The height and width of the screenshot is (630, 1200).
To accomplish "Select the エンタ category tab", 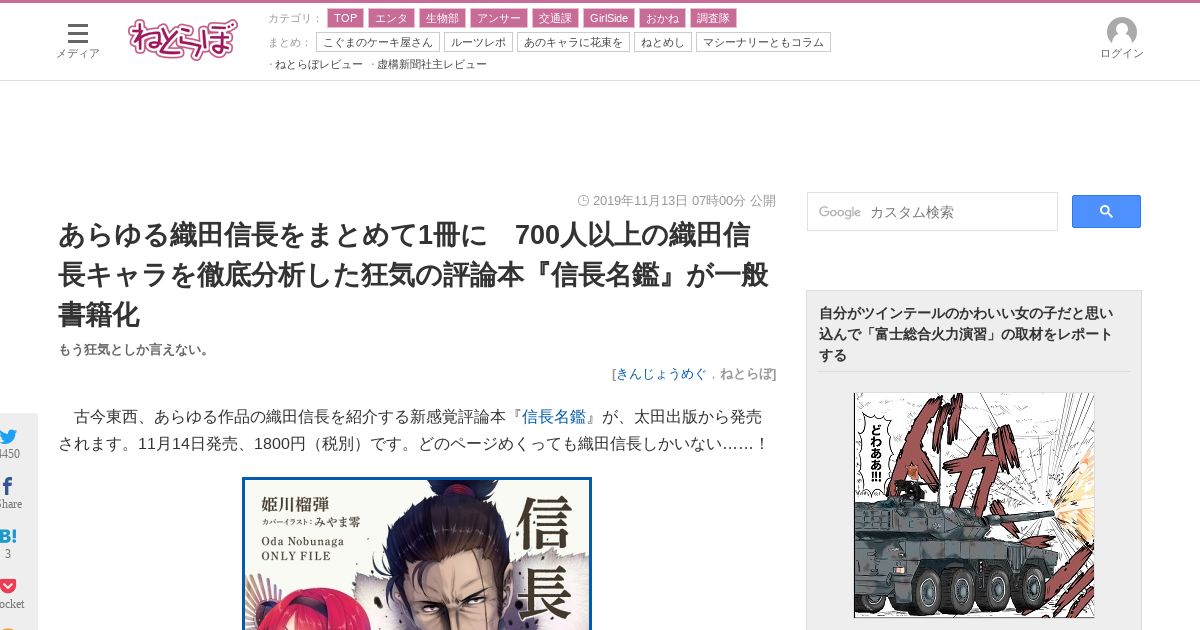I will click(391, 18).
